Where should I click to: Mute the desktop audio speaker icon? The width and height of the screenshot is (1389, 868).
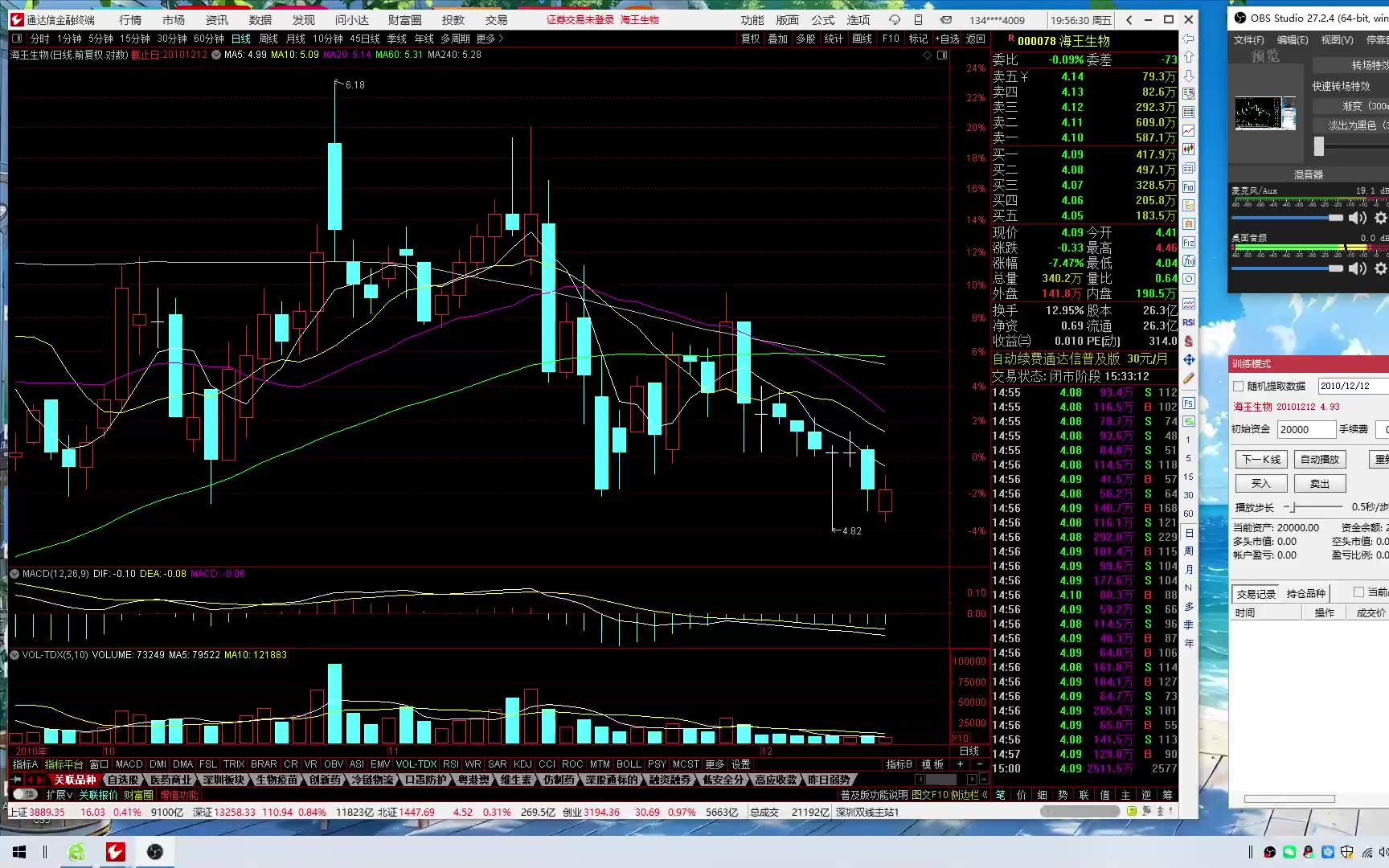pos(1358,268)
